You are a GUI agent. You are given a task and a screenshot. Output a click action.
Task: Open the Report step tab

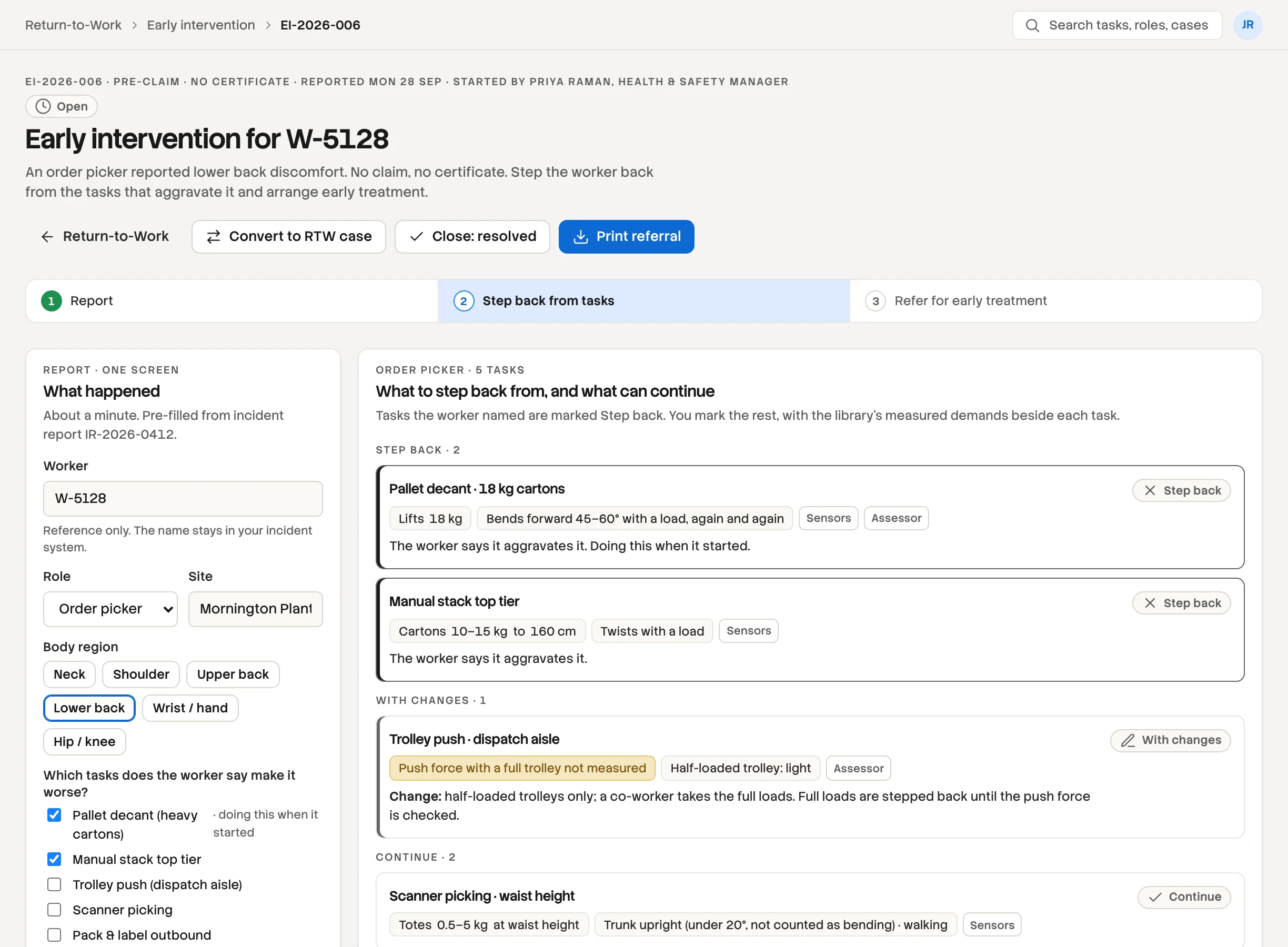232,301
